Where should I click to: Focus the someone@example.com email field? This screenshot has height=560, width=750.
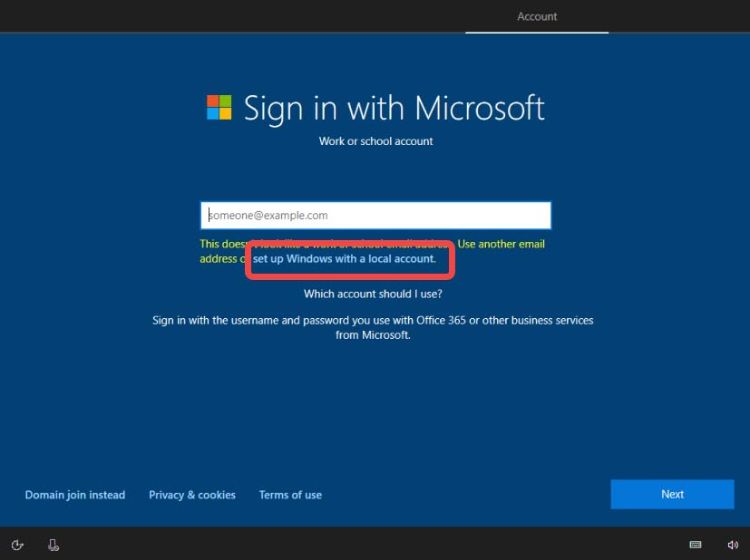pyautogui.click(x=375, y=215)
